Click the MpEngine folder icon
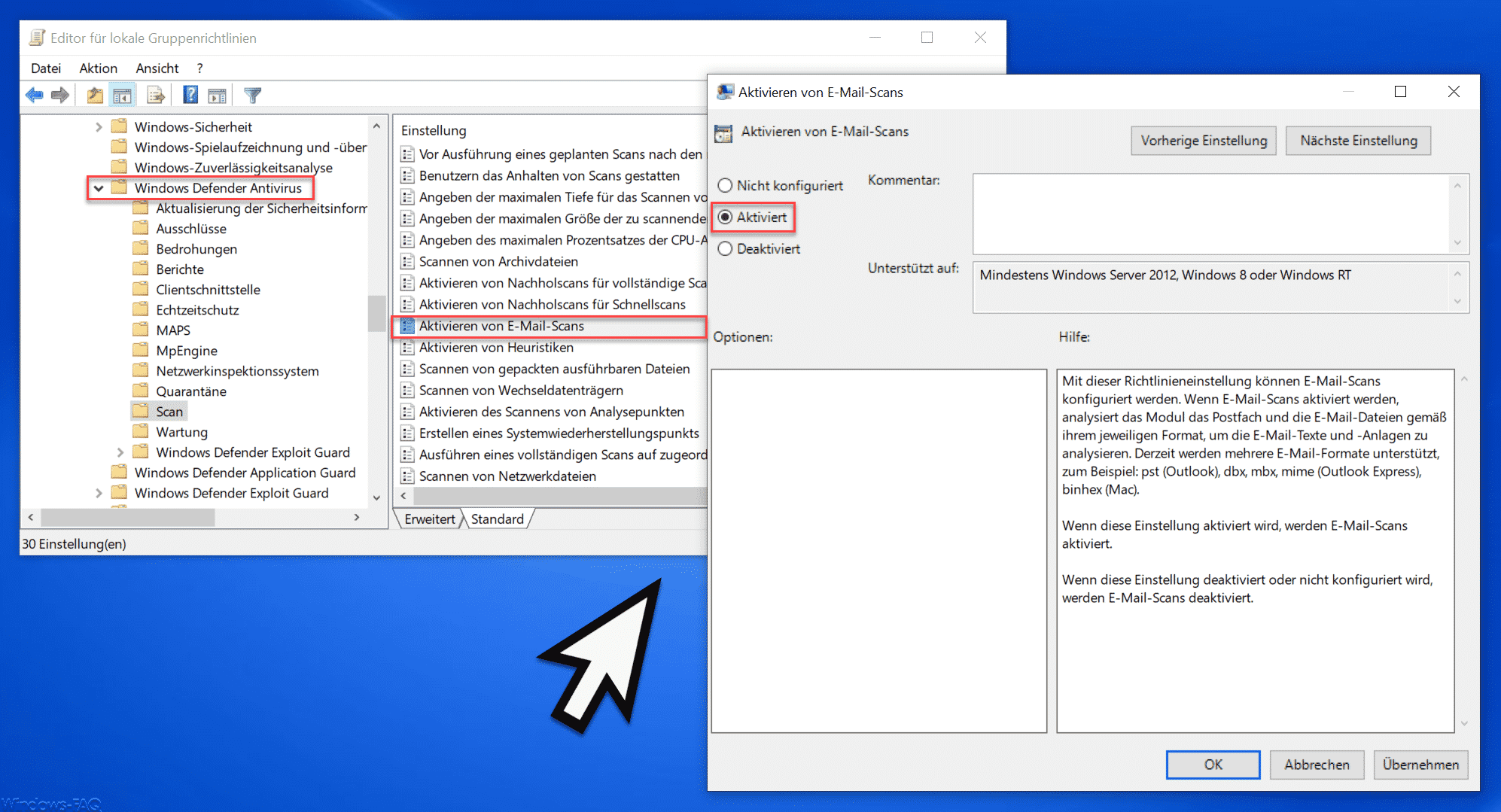 pos(141,350)
